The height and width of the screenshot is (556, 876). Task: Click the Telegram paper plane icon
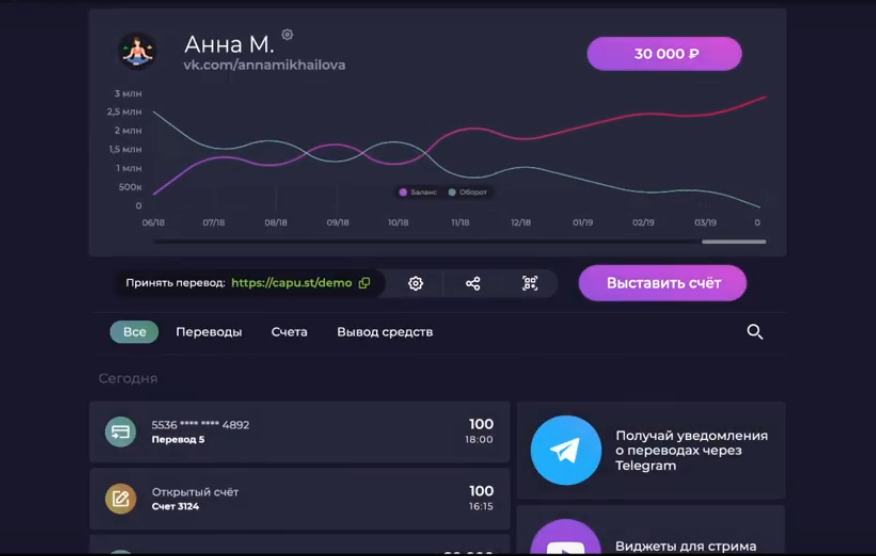point(566,450)
